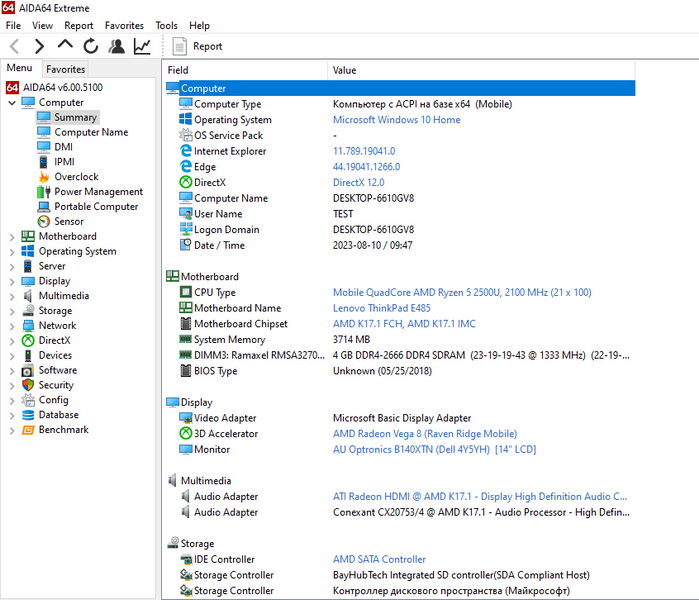Click the Network icon in tree
Screen dimensions: 699x600
tap(28, 325)
